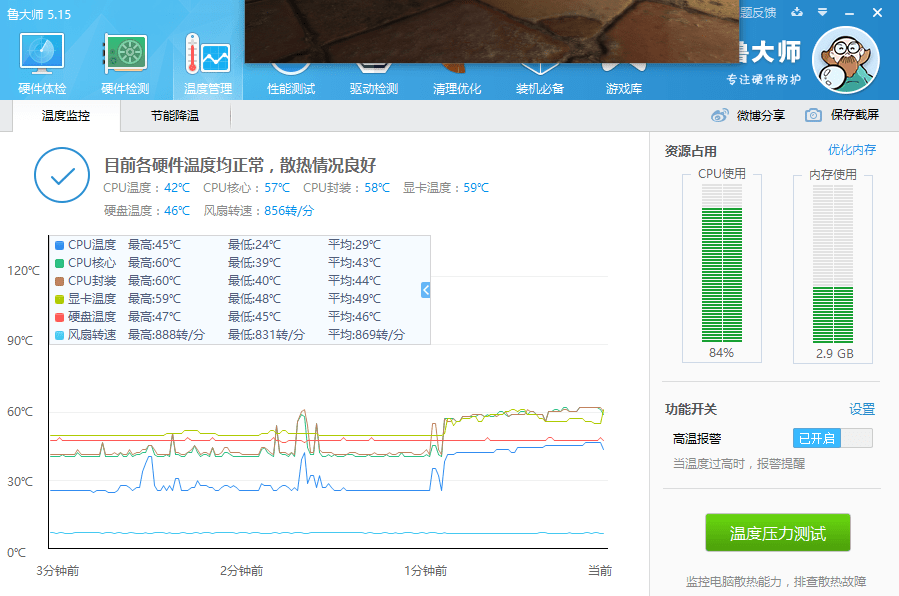Click the 保存截屏 camera icon
The image size is (899, 596).
[x=814, y=116]
